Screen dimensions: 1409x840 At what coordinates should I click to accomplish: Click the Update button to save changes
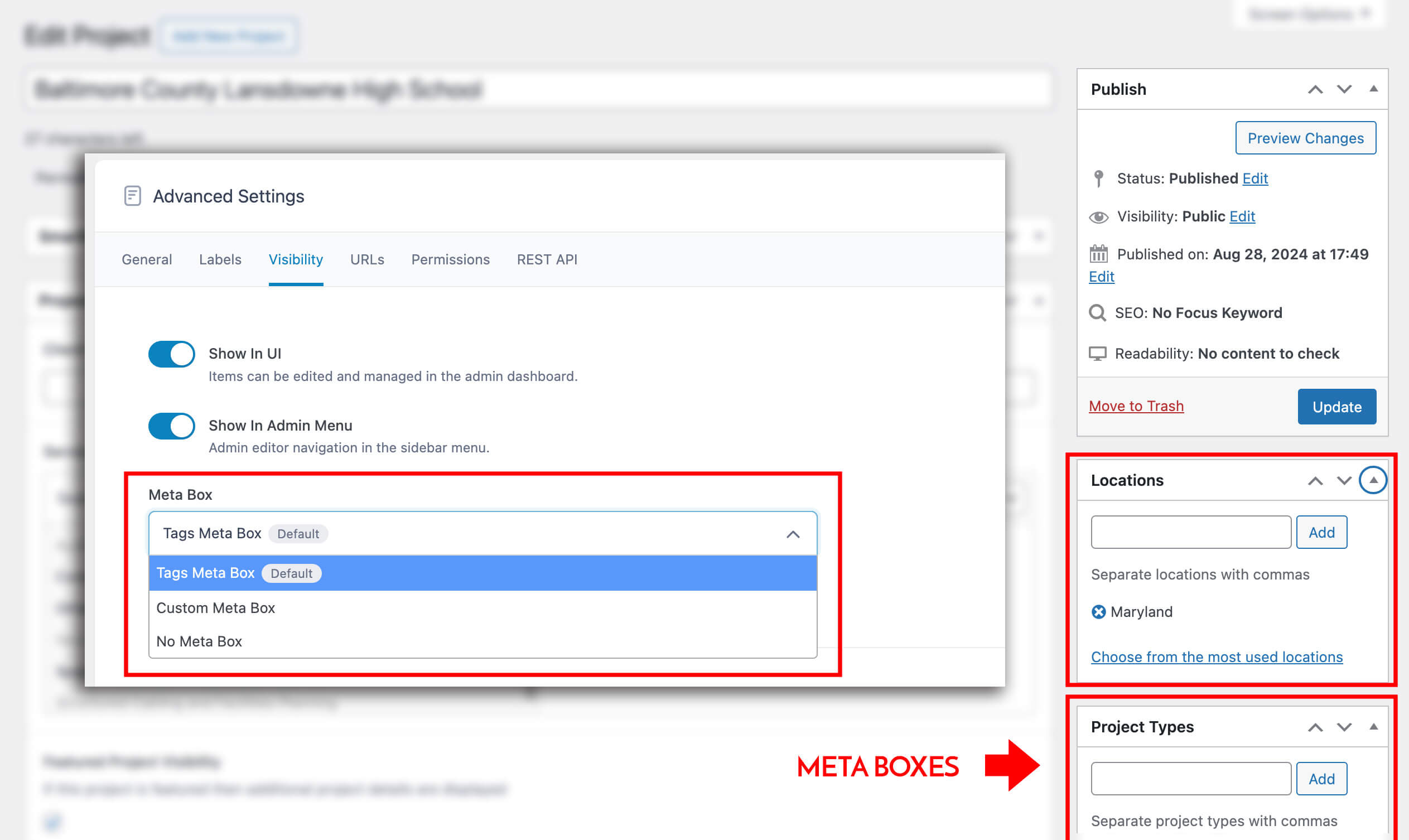pyautogui.click(x=1336, y=406)
